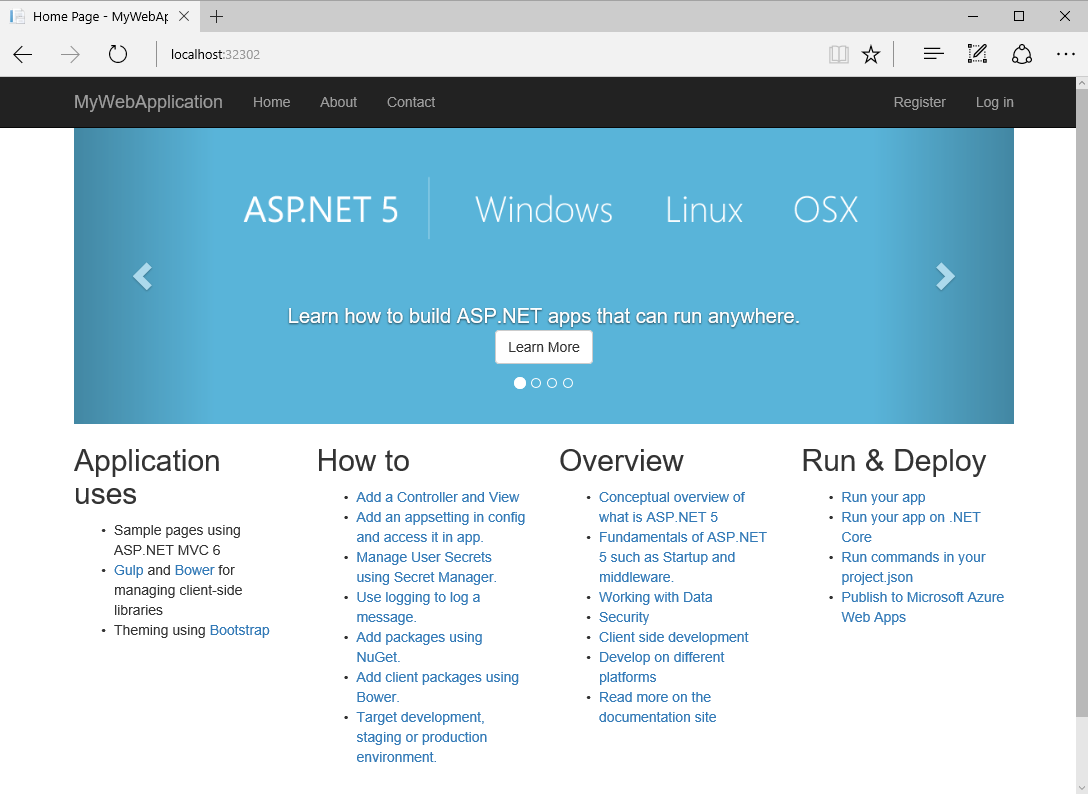Select the fourth carousel indicator dot

pos(568,383)
